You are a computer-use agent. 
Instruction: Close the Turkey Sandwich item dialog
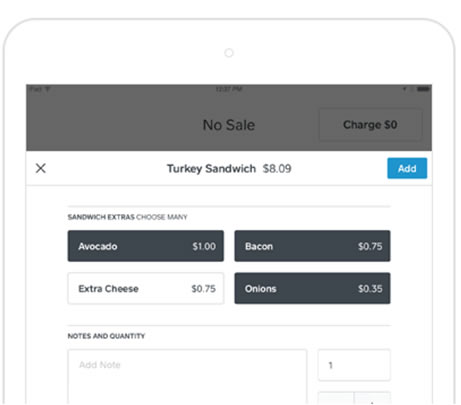(x=41, y=168)
